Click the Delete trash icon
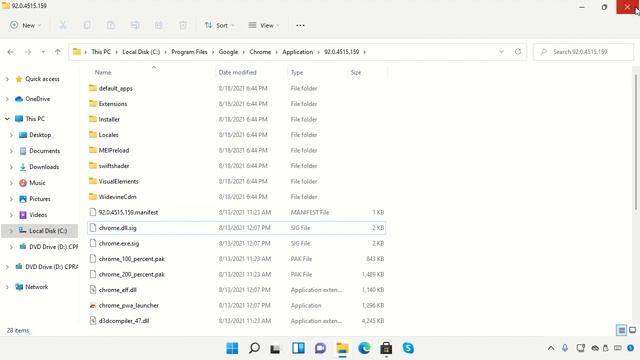This screenshot has height=360, width=640. coord(183,25)
